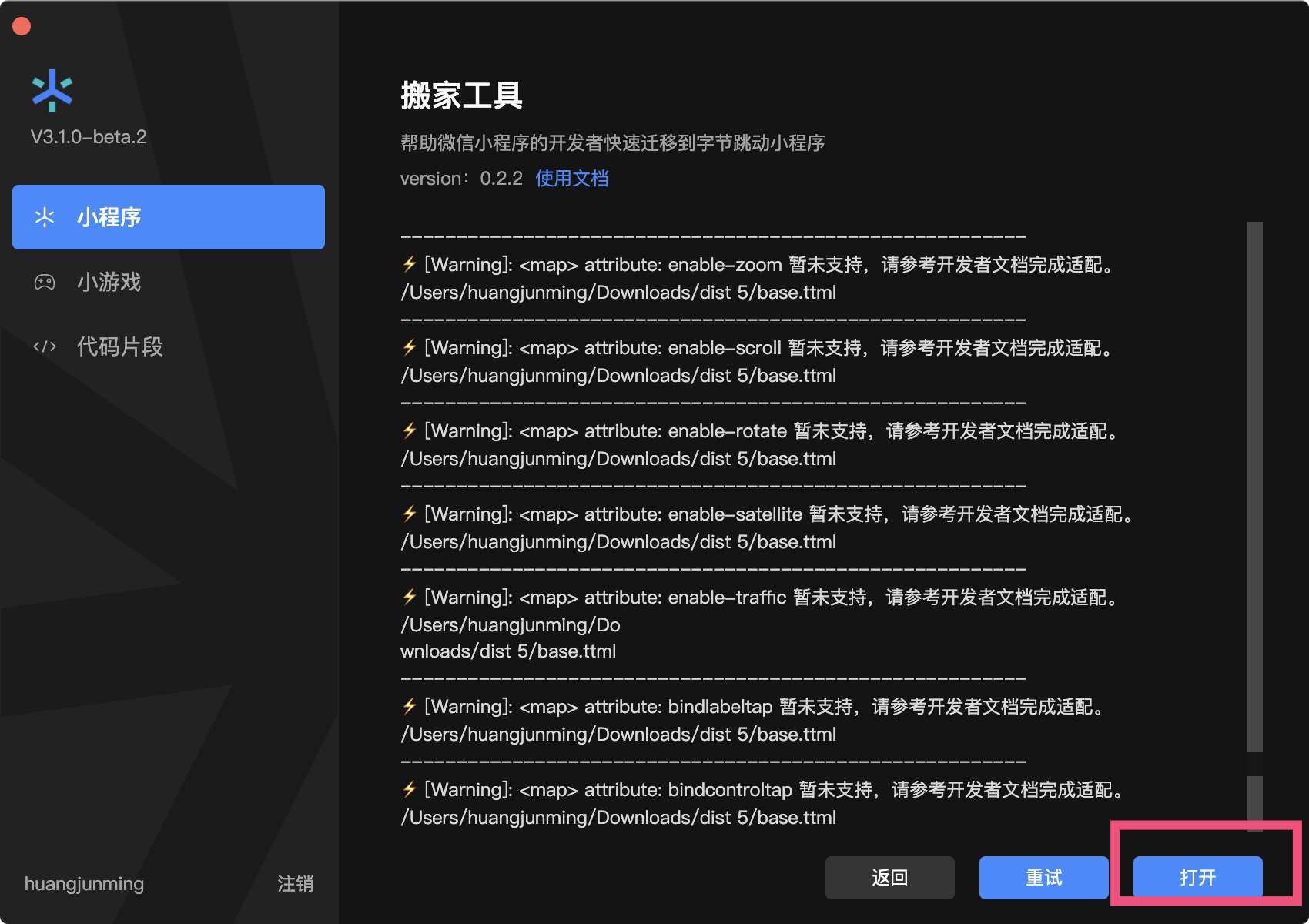Open the 使用文档 link
This screenshot has width=1309, height=924.
point(572,179)
